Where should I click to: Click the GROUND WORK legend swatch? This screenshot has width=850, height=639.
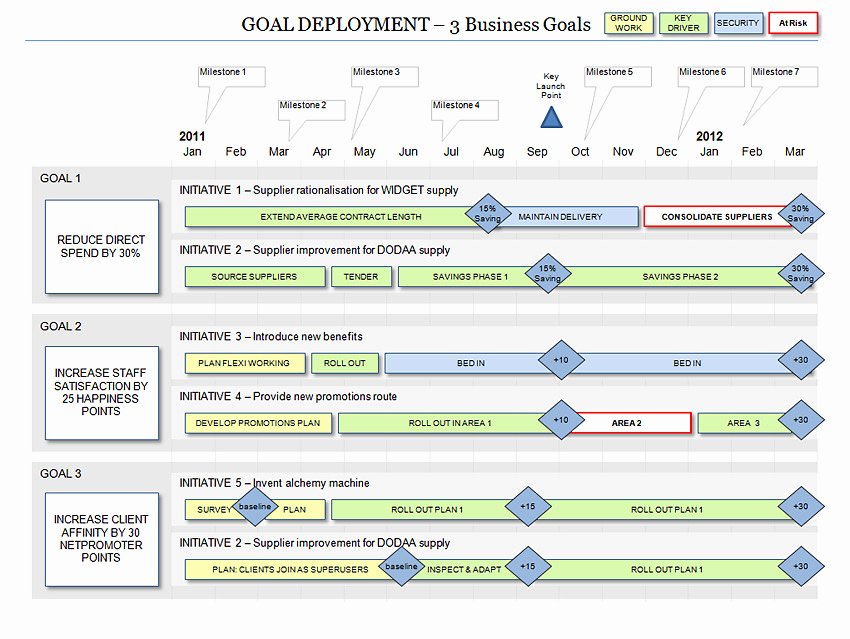click(x=629, y=23)
